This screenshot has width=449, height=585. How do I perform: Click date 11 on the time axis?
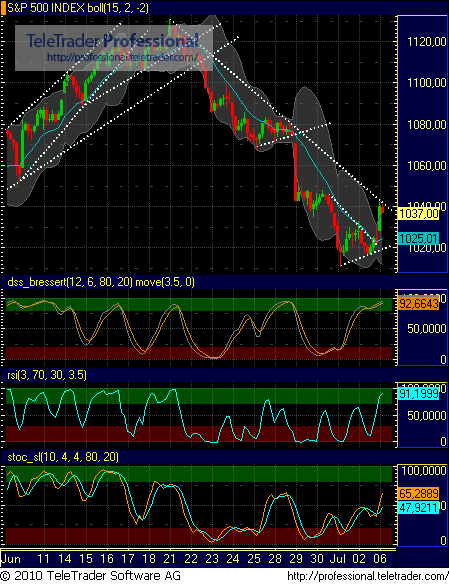(x=44, y=559)
